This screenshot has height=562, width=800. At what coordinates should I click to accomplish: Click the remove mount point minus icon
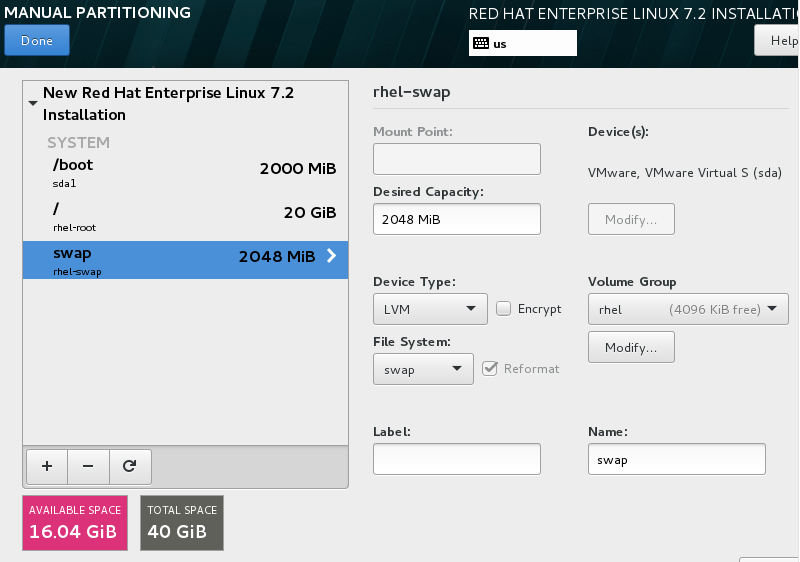pyautogui.click(x=88, y=466)
